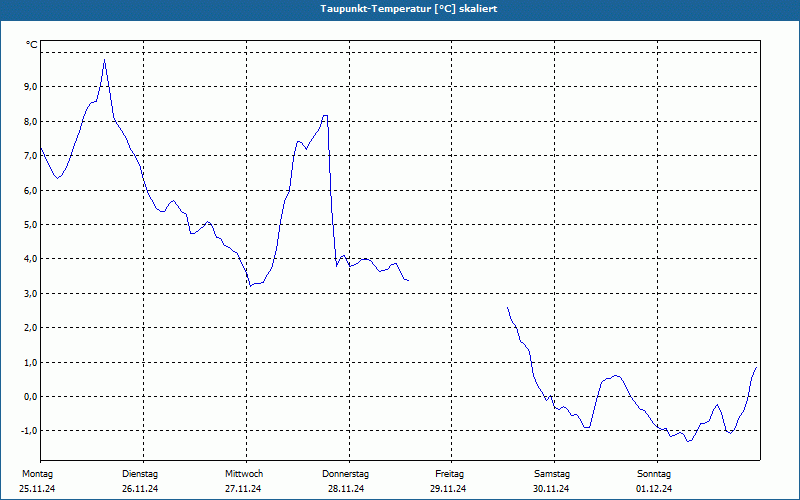The width and height of the screenshot is (800, 500).
Task: Click the date 25.11.24
Action: pyautogui.click(x=37, y=489)
